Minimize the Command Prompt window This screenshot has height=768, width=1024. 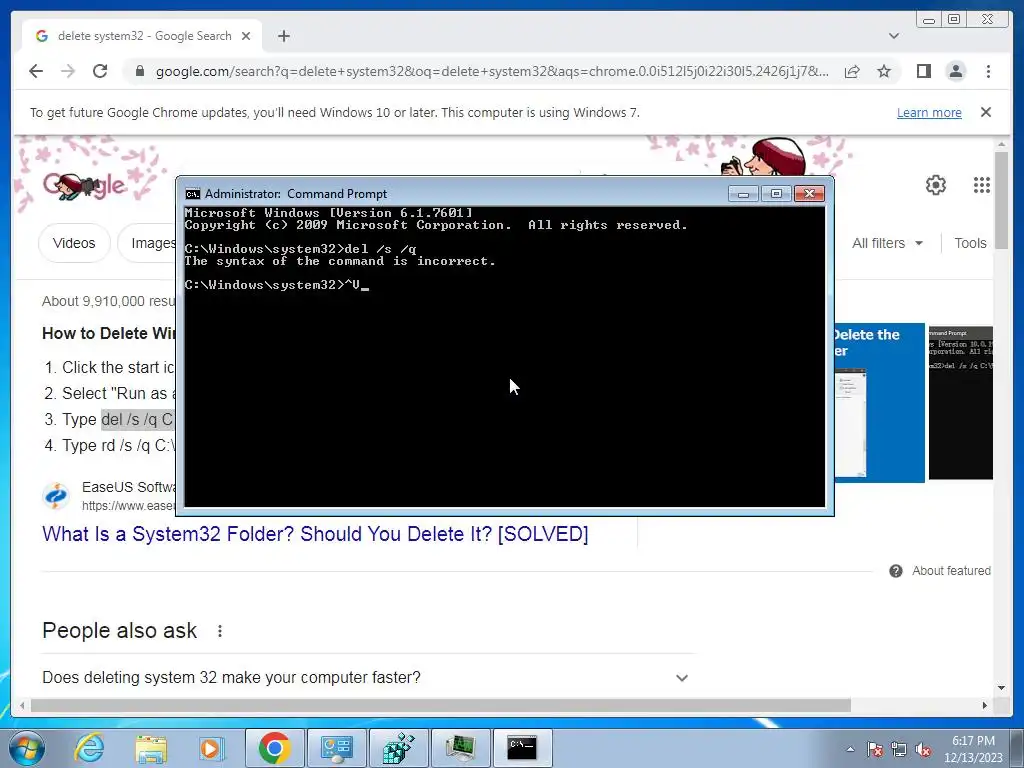coord(743,194)
